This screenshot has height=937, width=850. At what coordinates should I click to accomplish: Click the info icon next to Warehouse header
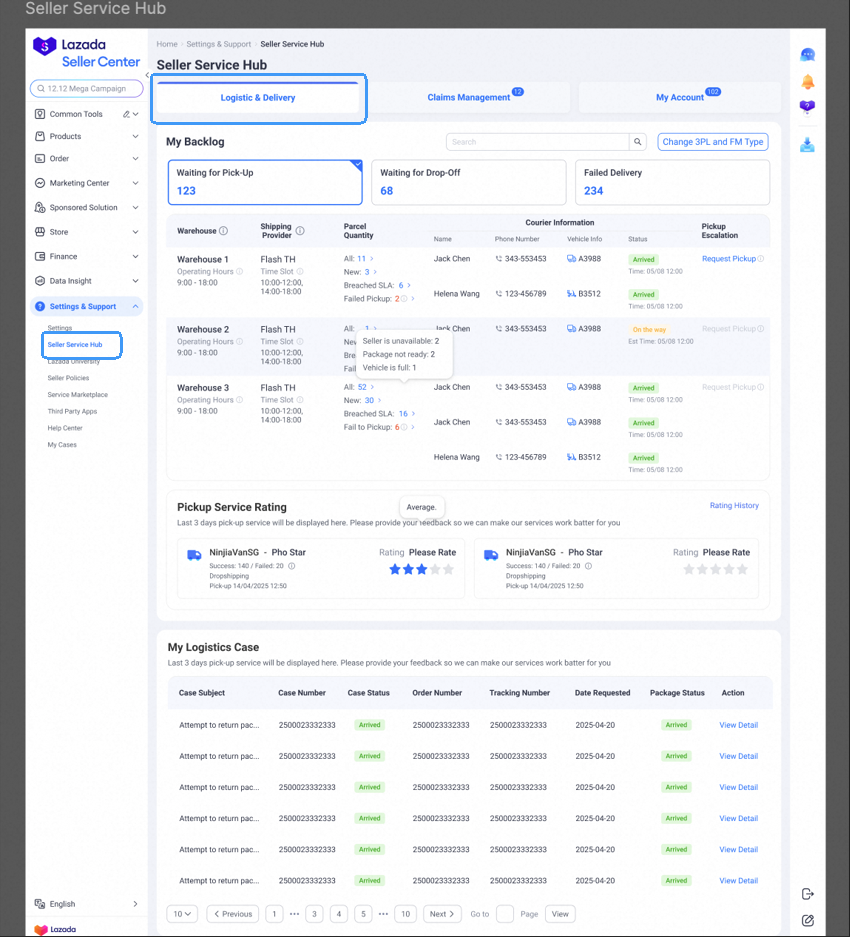point(223,231)
